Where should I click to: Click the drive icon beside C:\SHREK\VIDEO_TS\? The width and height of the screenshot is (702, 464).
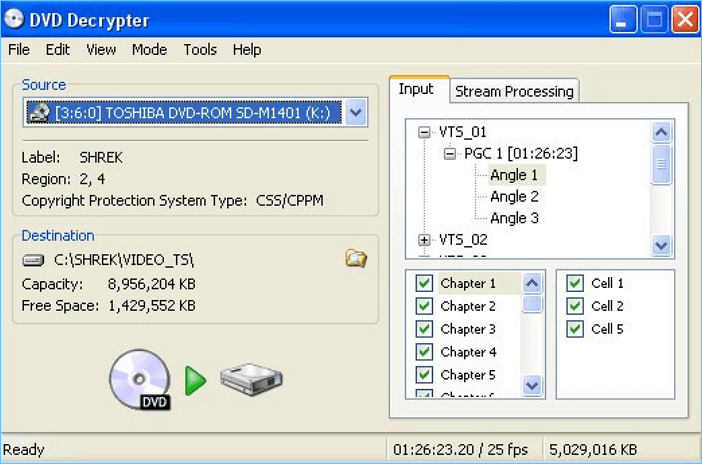click(34, 260)
